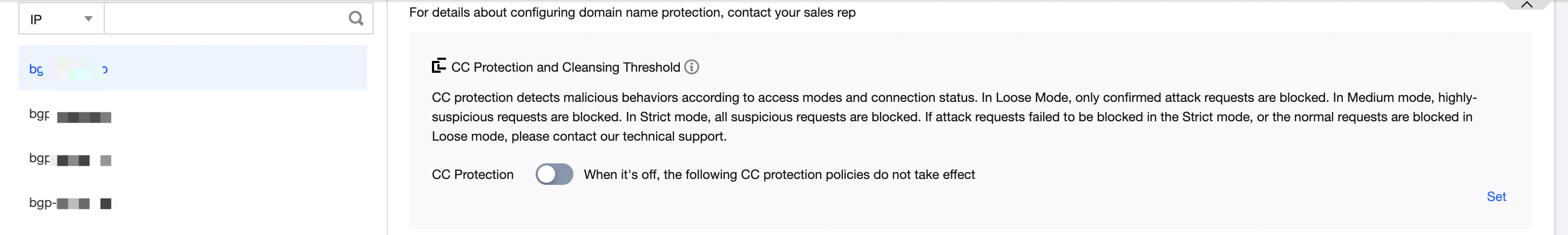Click the info icon beside Cleansing Threshold heading
The image size is (1568, 235).
[x=692, y=67]
